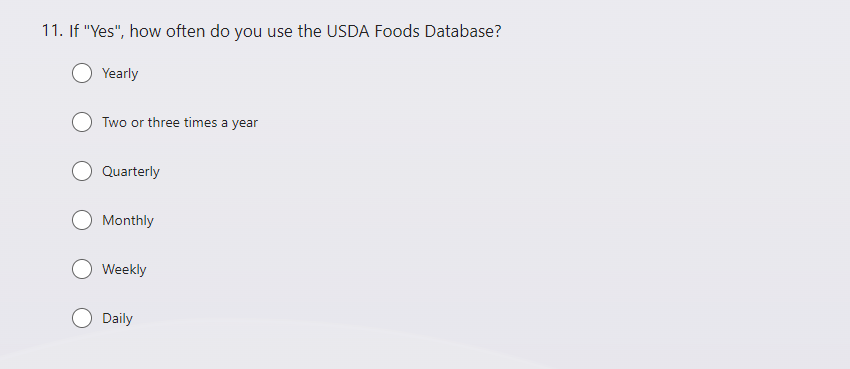This screenshot has width=850, height=369.
Task: Click the question number "11."
Action: tap(53, 31)
